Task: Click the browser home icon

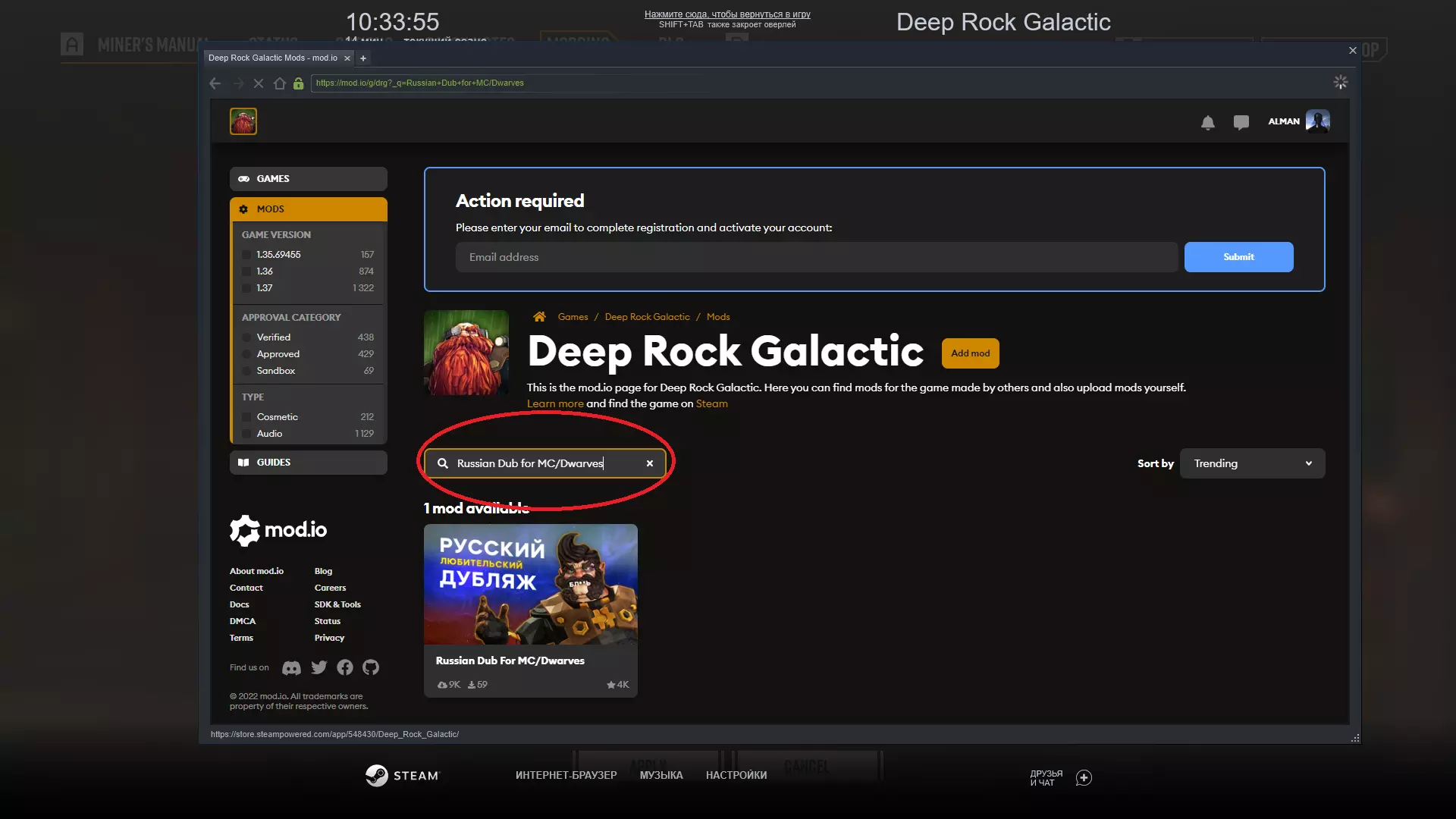Action: point(279,83)
